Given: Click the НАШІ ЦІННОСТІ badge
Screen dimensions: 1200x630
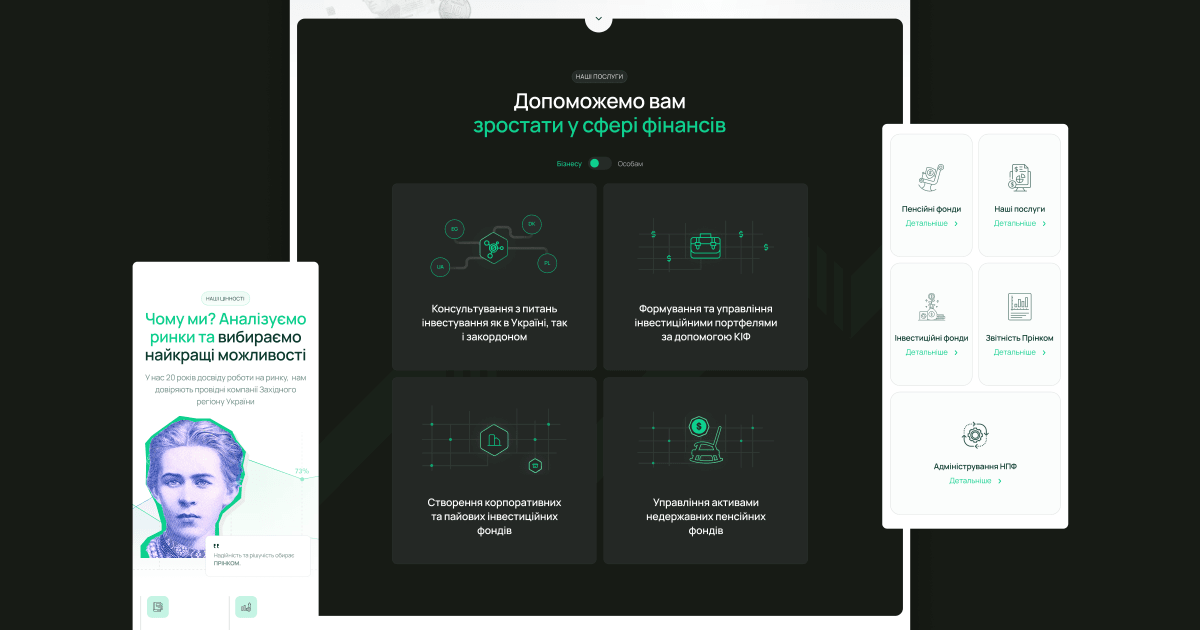Looking at the screenshot, I should 225,298.
